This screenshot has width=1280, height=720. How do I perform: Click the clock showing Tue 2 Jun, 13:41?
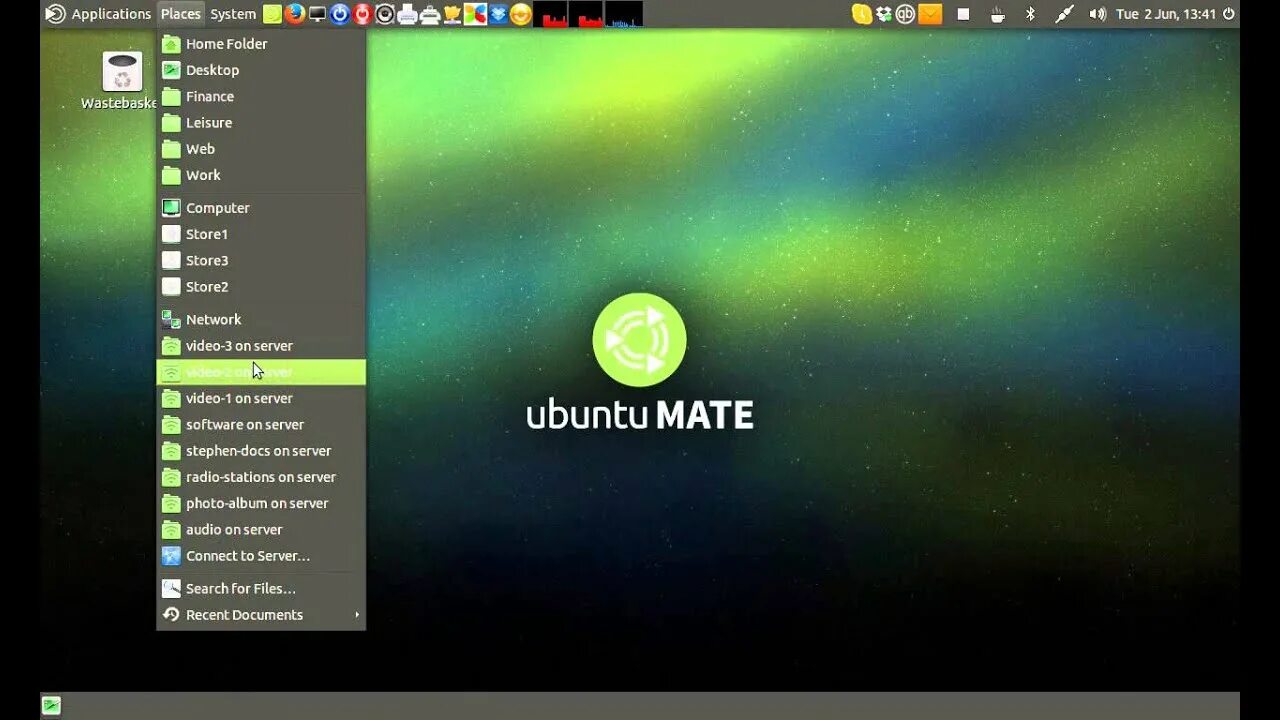coord(1166,14)
